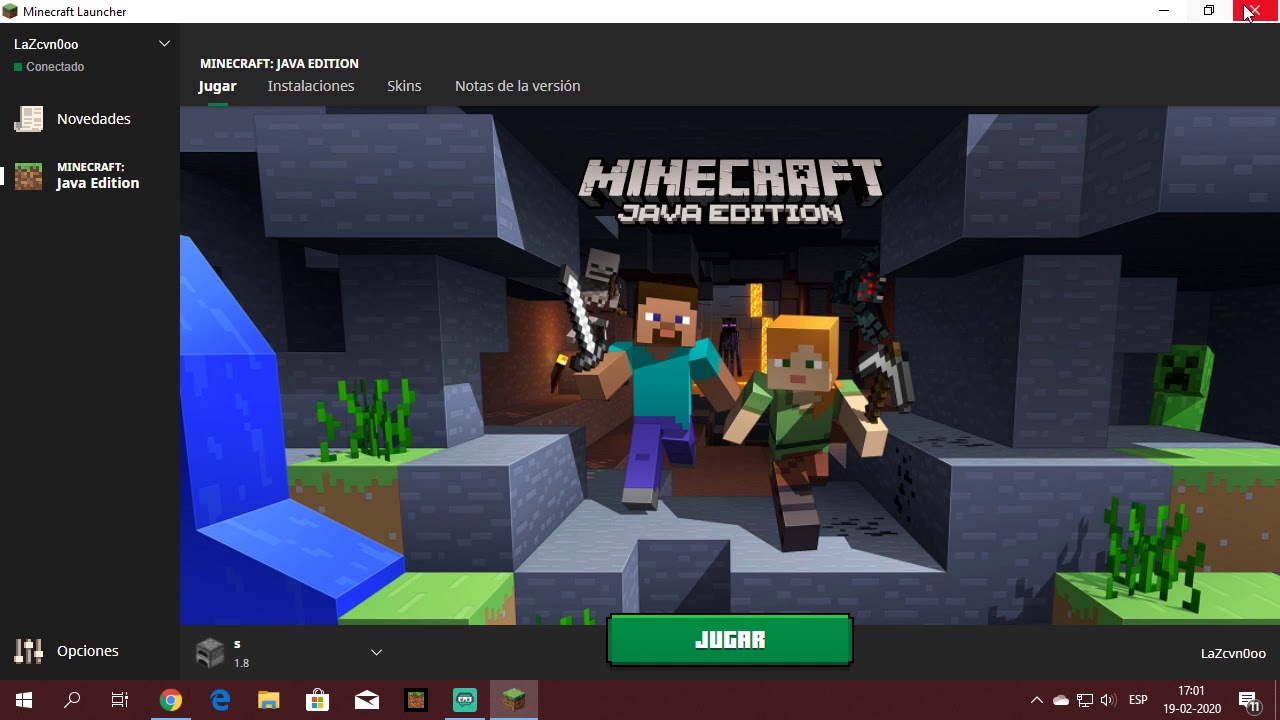Click the OneDrive cloud tray icon
1280x720 pixels.
point(1061,700)
